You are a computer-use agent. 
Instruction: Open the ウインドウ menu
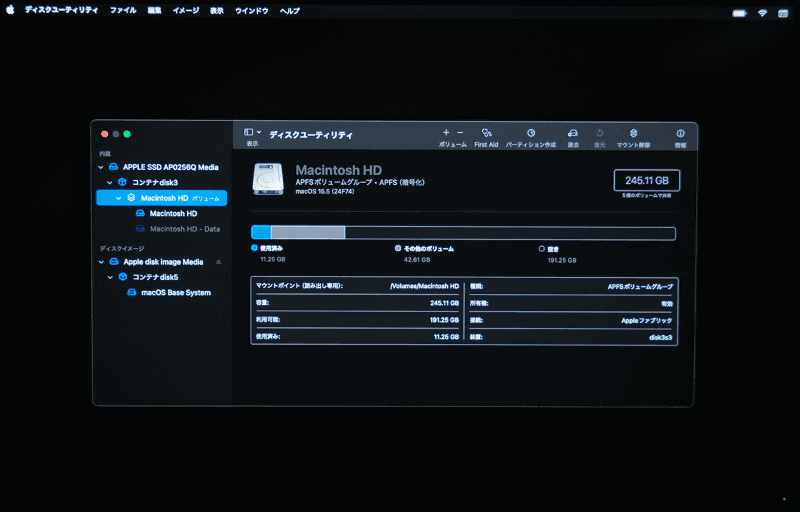point(252,10)
